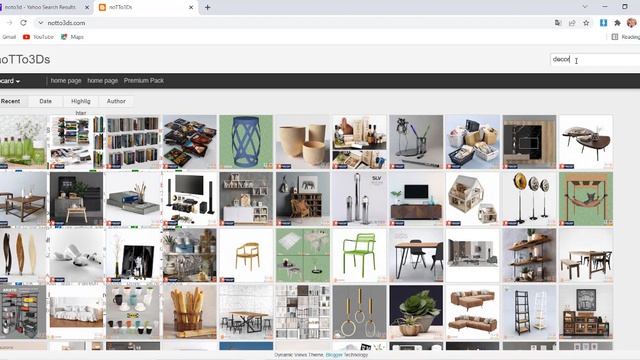Select the Highlig sort tab
This screenshot has height=360, width=640.
81,101
